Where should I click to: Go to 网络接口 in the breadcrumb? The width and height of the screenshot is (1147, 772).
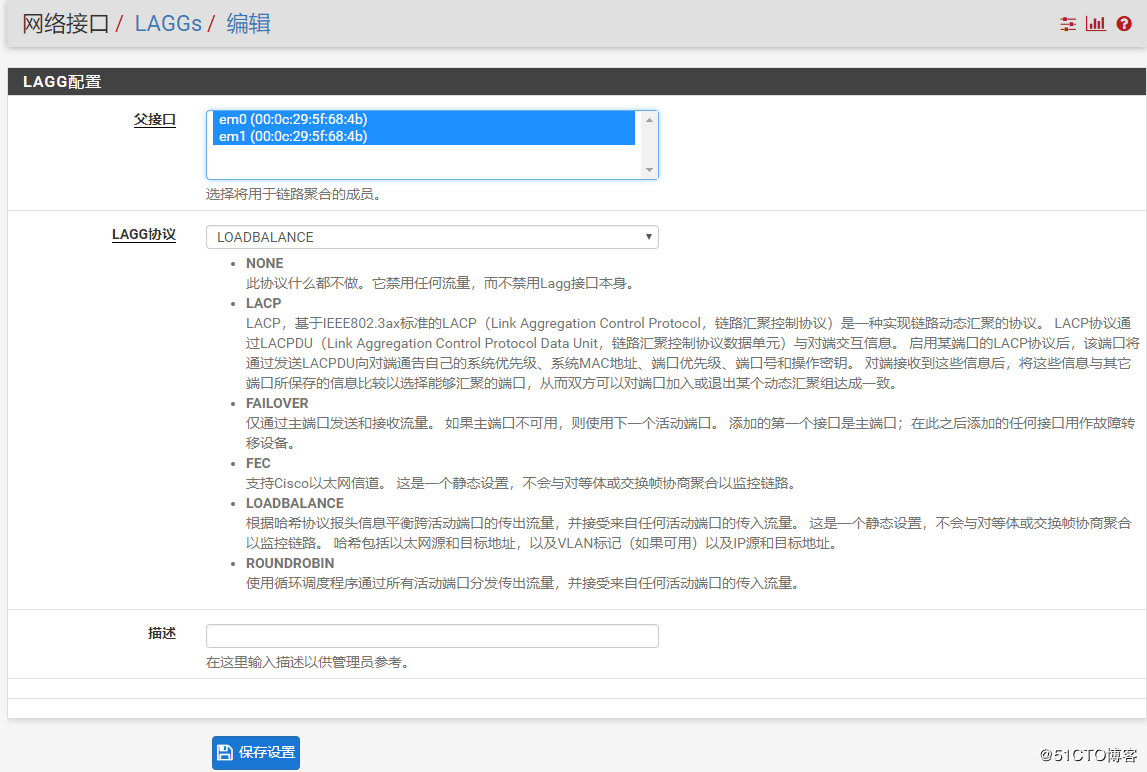[65, 24]
